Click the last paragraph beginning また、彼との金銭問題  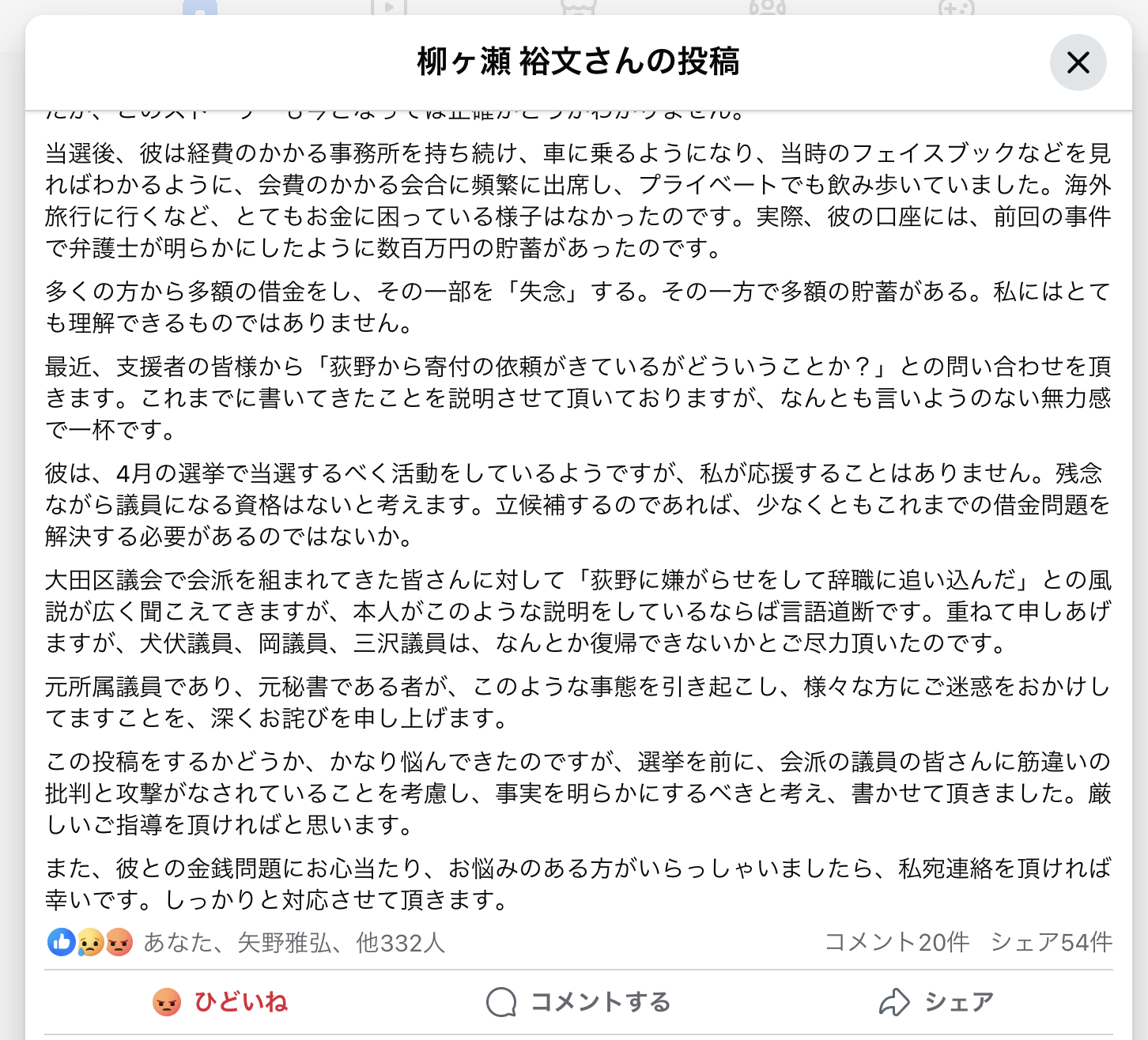pyautogui.click(x=578, y=884)
